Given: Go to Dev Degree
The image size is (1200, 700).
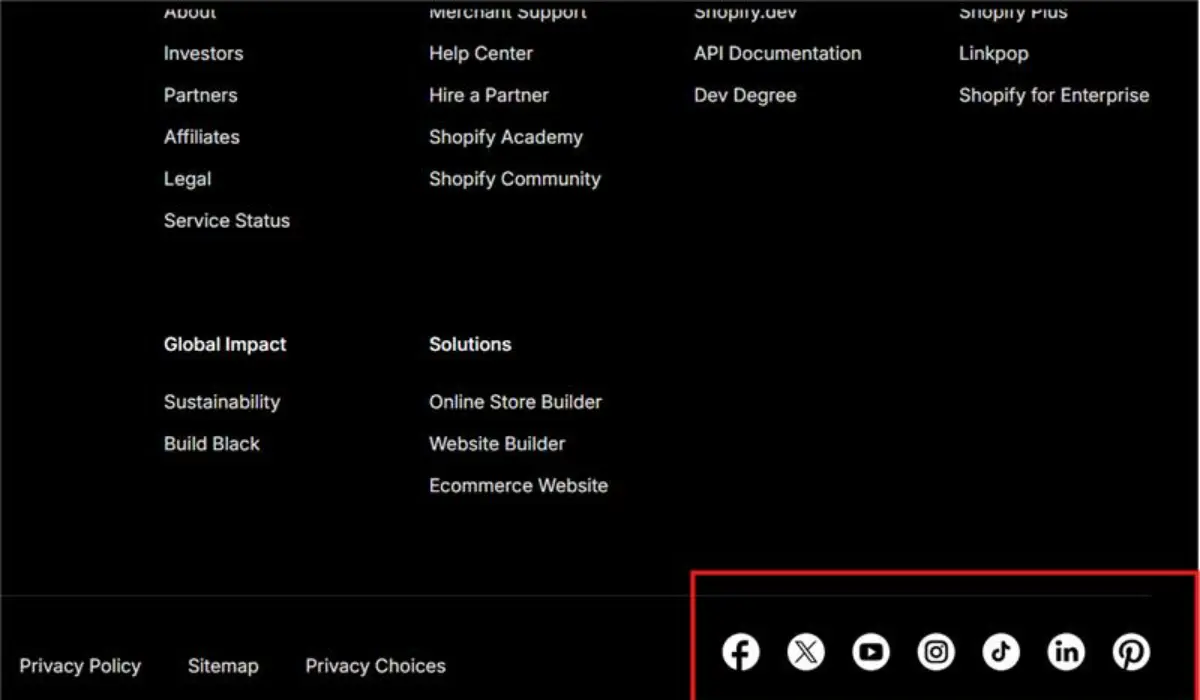Looking at the screenshot, I should click(745, 96).
